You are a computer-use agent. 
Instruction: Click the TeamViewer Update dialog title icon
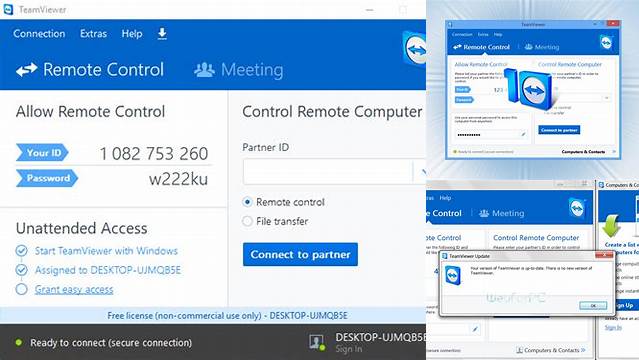coord(445,256)
